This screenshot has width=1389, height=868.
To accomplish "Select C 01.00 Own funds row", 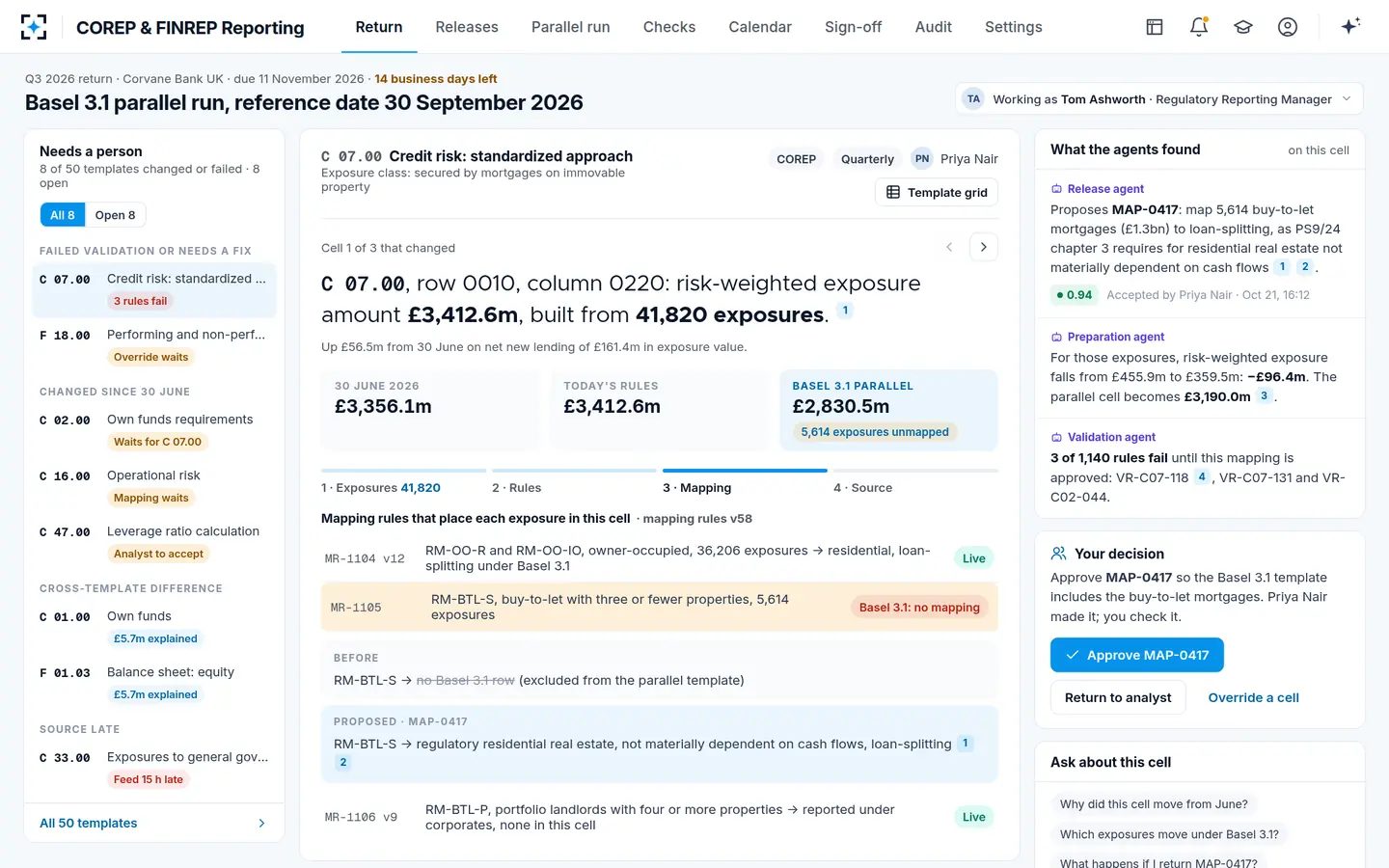I will point(154,627).
